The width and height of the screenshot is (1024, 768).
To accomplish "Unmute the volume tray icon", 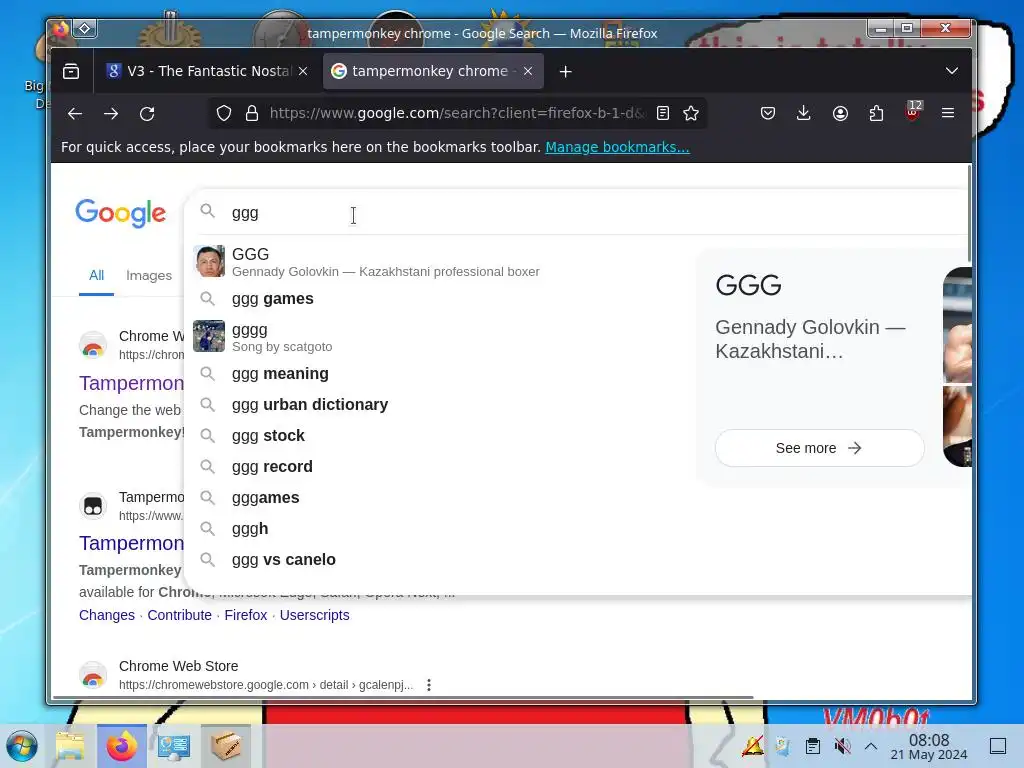I will click(x=842, y=746).
